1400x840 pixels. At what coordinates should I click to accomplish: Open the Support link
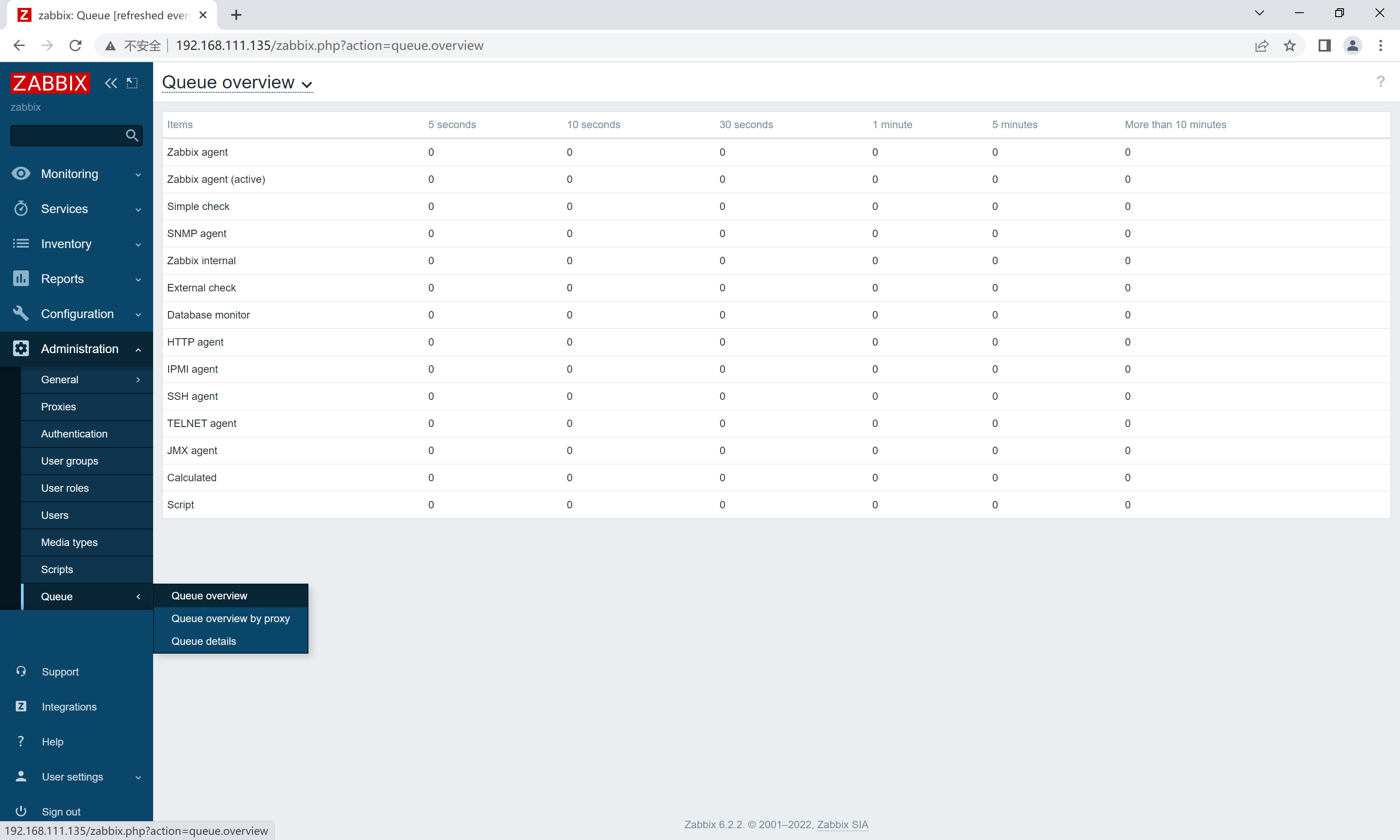click(x=60, y=672)
